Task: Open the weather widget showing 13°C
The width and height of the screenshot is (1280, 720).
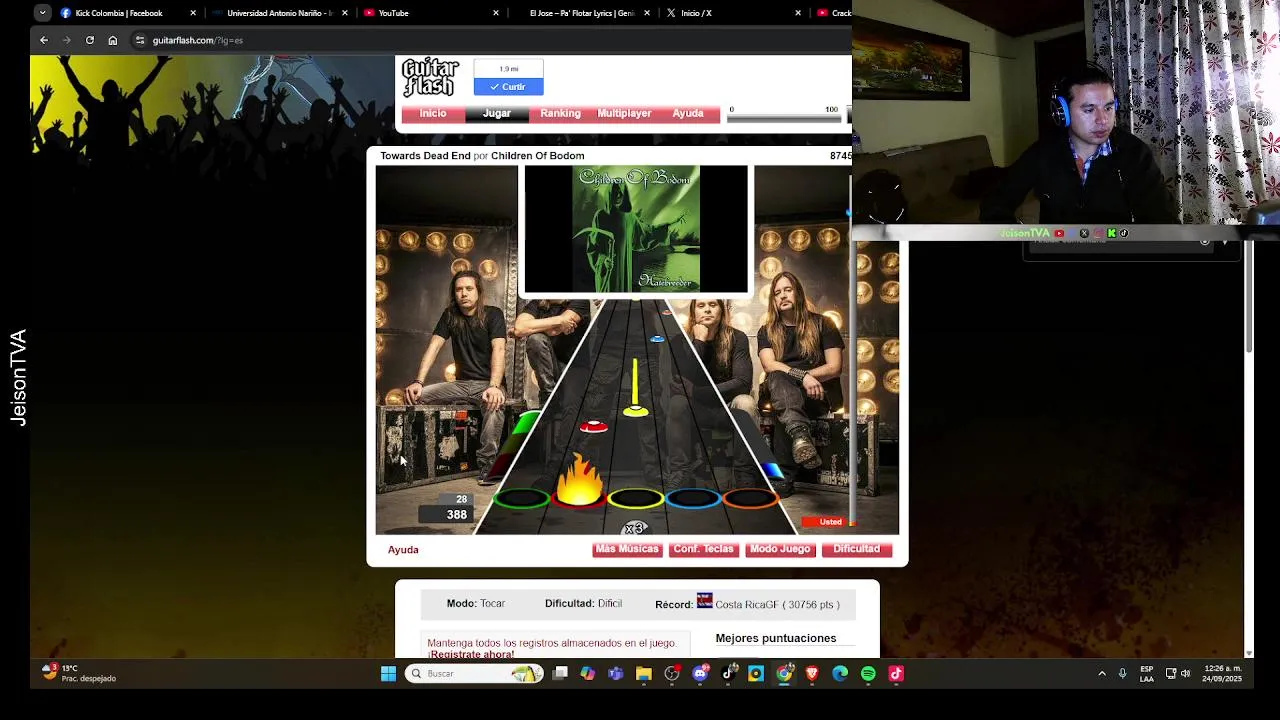Action: point(80,673)
